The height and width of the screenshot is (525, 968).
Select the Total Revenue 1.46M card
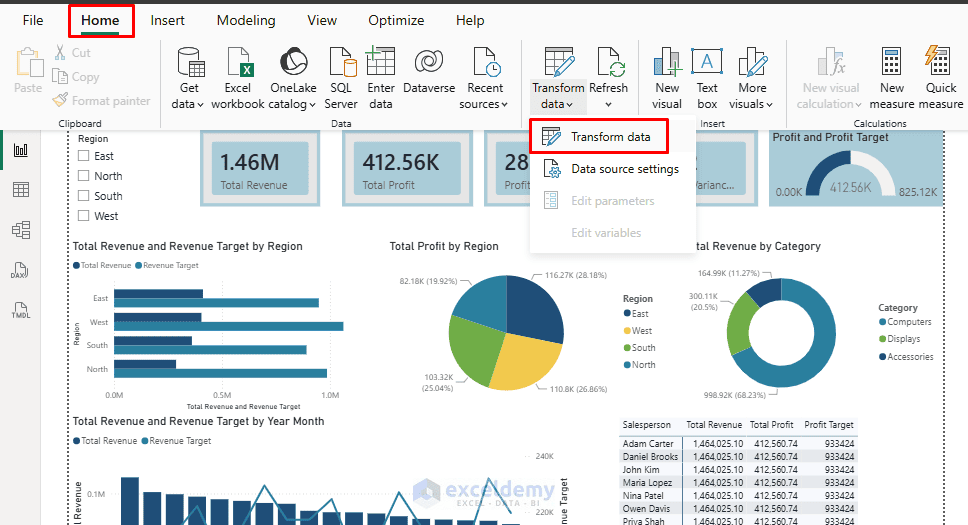click(260, 169)
